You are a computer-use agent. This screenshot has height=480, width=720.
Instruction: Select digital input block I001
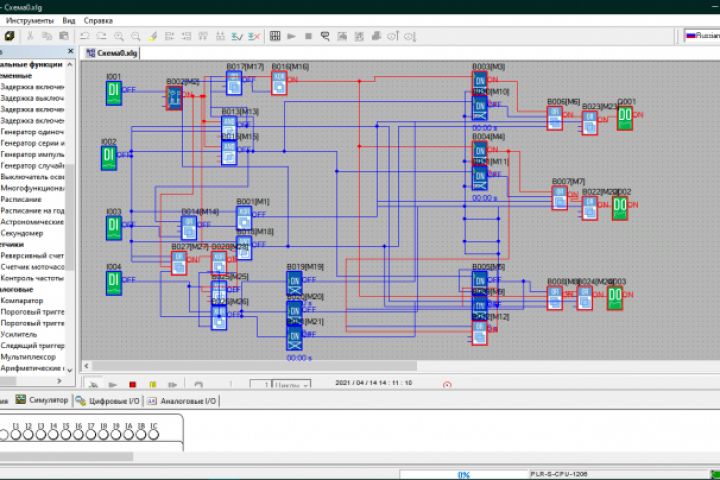(113, 92)
